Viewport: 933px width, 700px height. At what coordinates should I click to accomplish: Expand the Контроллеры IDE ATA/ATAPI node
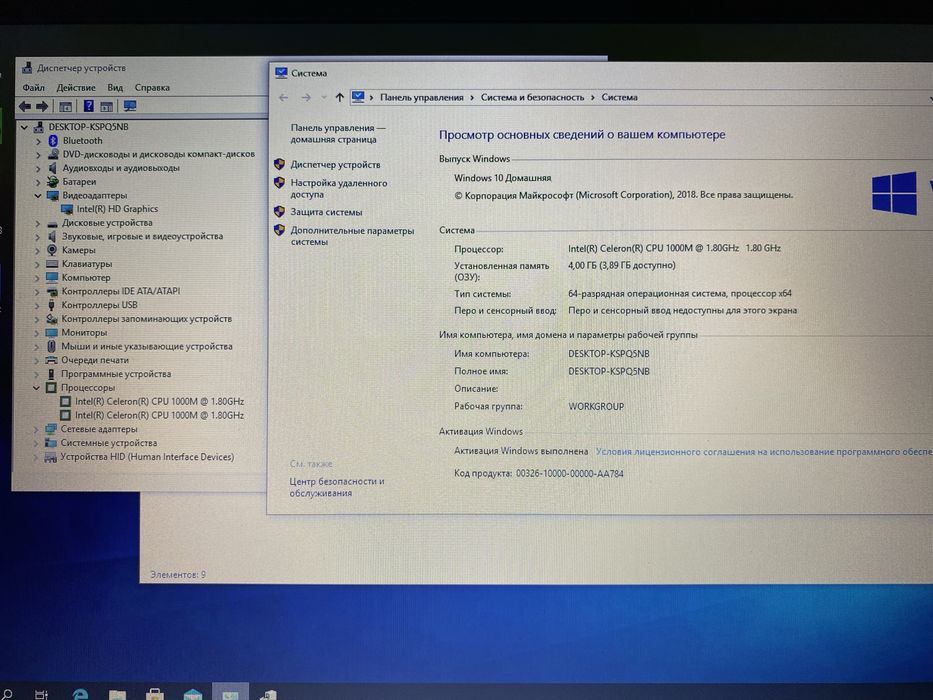tap(37, 292)
